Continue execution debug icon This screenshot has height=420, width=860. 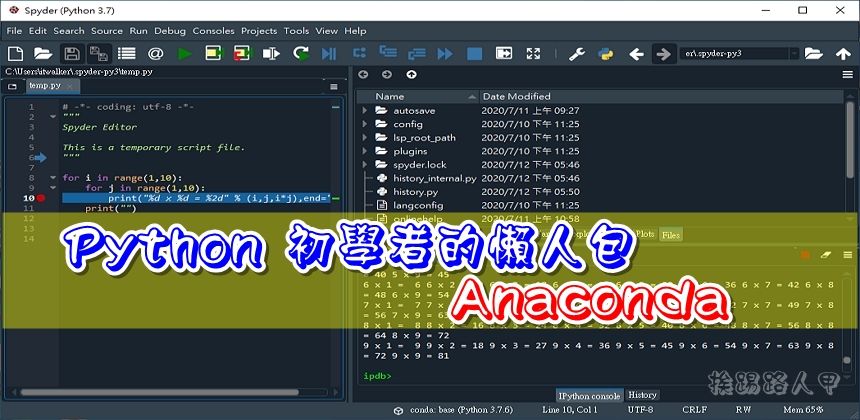(x=445, y=53)
